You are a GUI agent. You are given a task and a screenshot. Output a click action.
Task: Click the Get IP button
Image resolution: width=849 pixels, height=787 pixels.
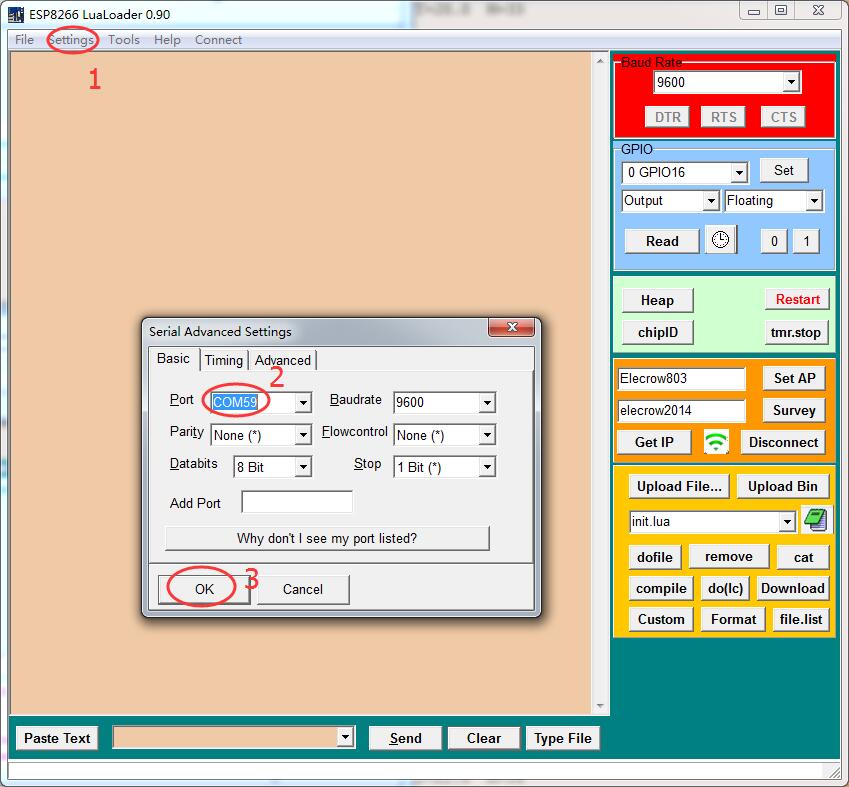coord(654,442)
